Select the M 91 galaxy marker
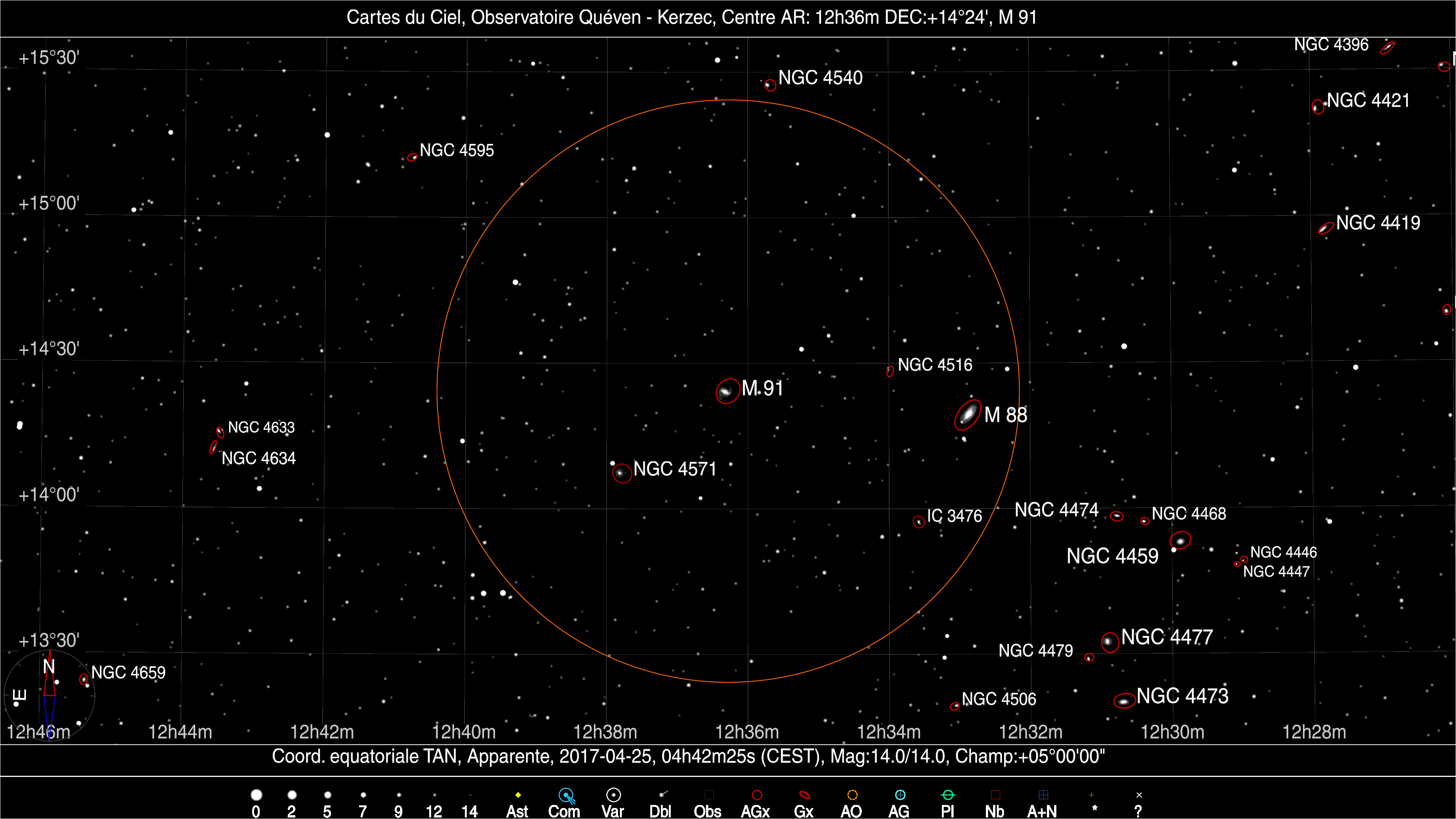The height and width of the screenshot is (819, 1456). [x=728, y=391]
